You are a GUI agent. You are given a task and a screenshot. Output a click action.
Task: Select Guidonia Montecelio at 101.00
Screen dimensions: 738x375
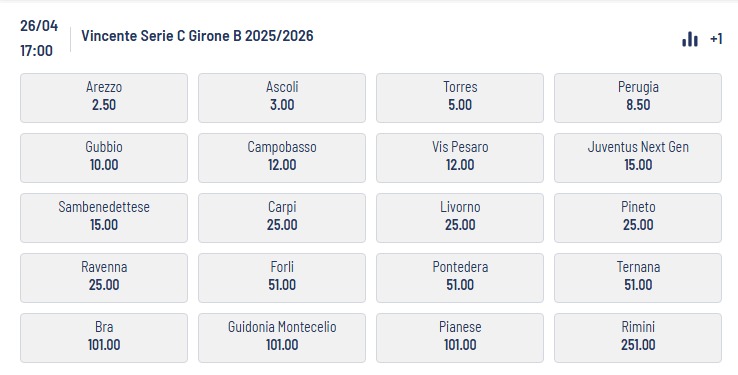[282, 338]
